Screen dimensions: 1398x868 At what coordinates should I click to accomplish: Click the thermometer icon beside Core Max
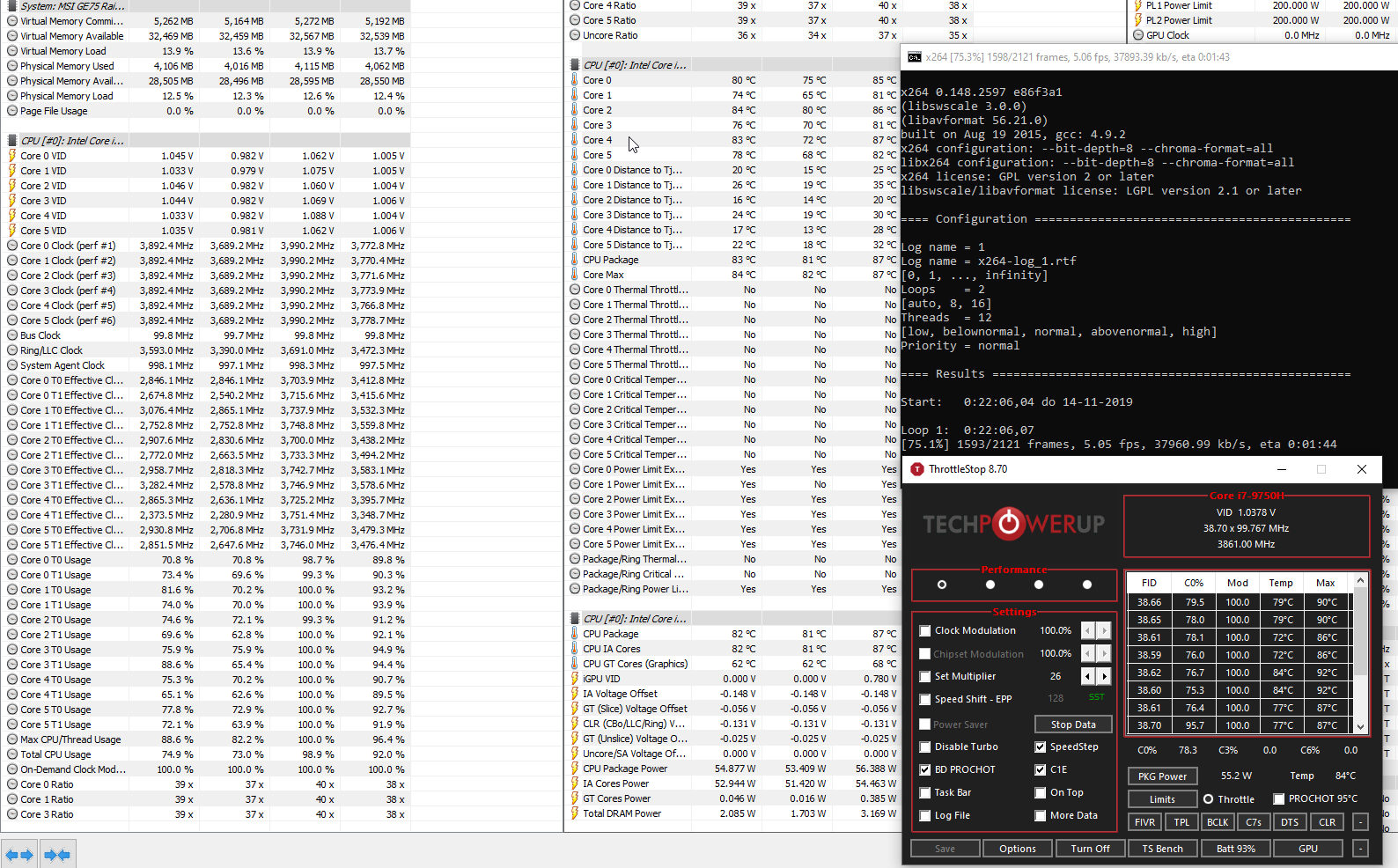575,275
